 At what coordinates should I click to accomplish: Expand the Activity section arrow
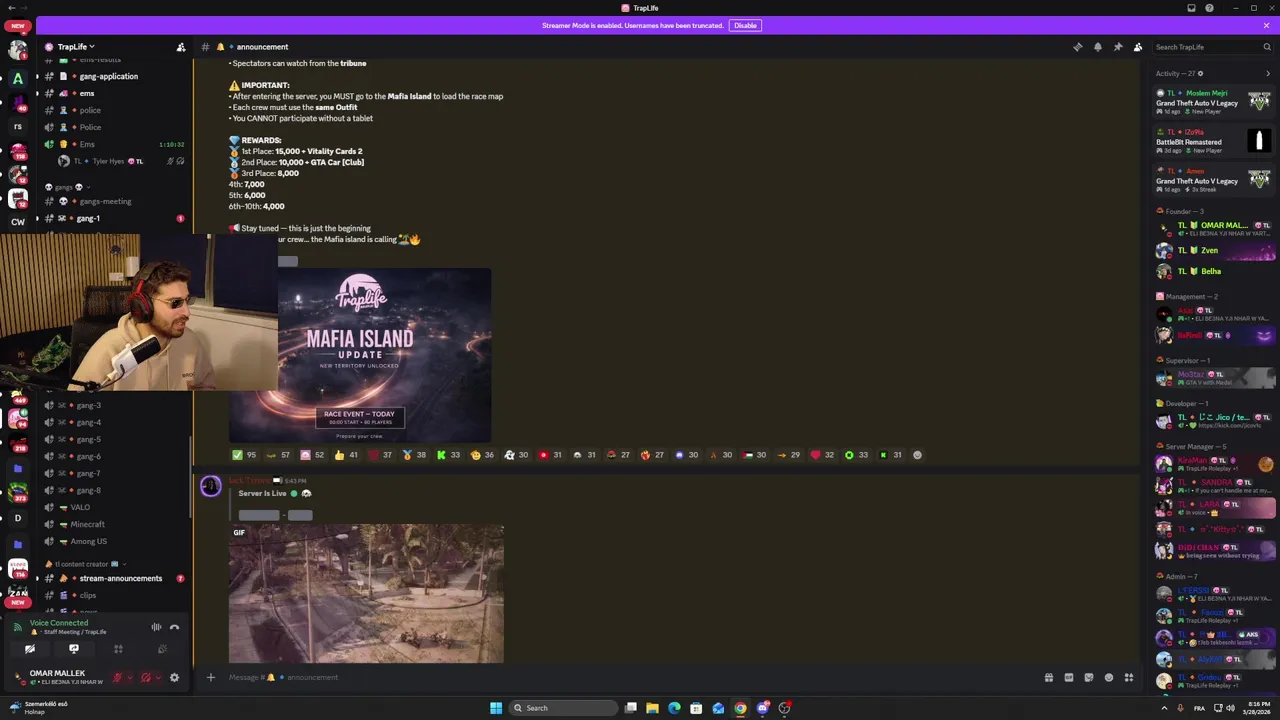pos(1267,73)
